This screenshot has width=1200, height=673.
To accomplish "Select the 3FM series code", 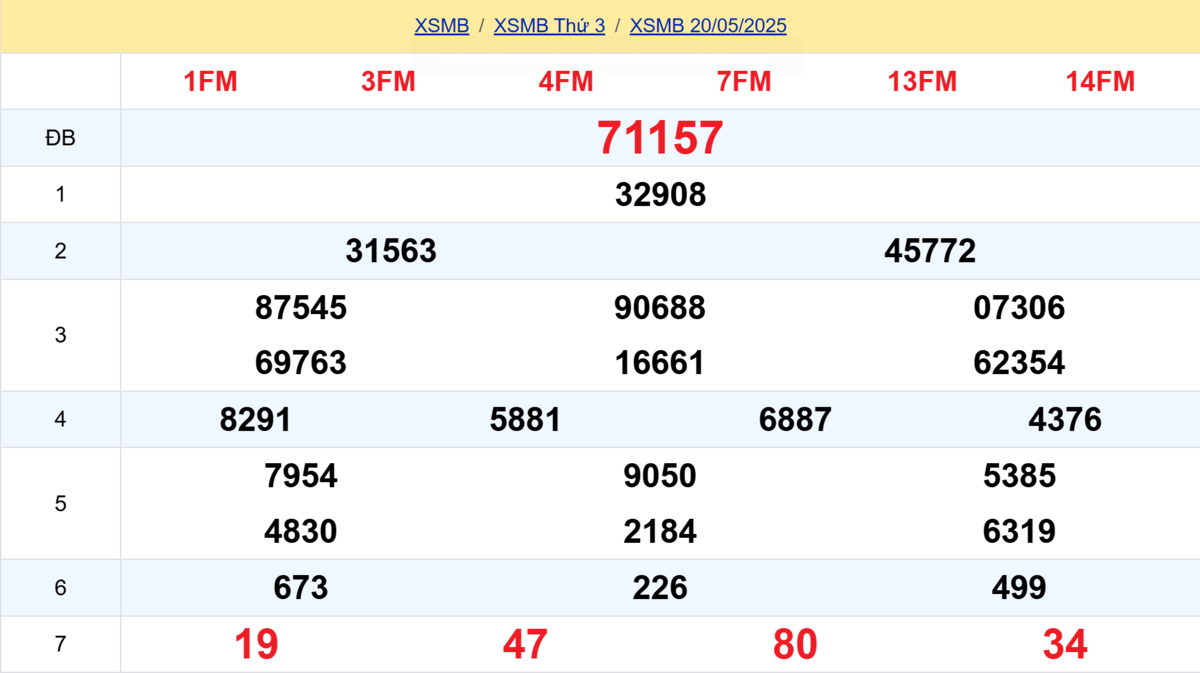I will point(388,82).
